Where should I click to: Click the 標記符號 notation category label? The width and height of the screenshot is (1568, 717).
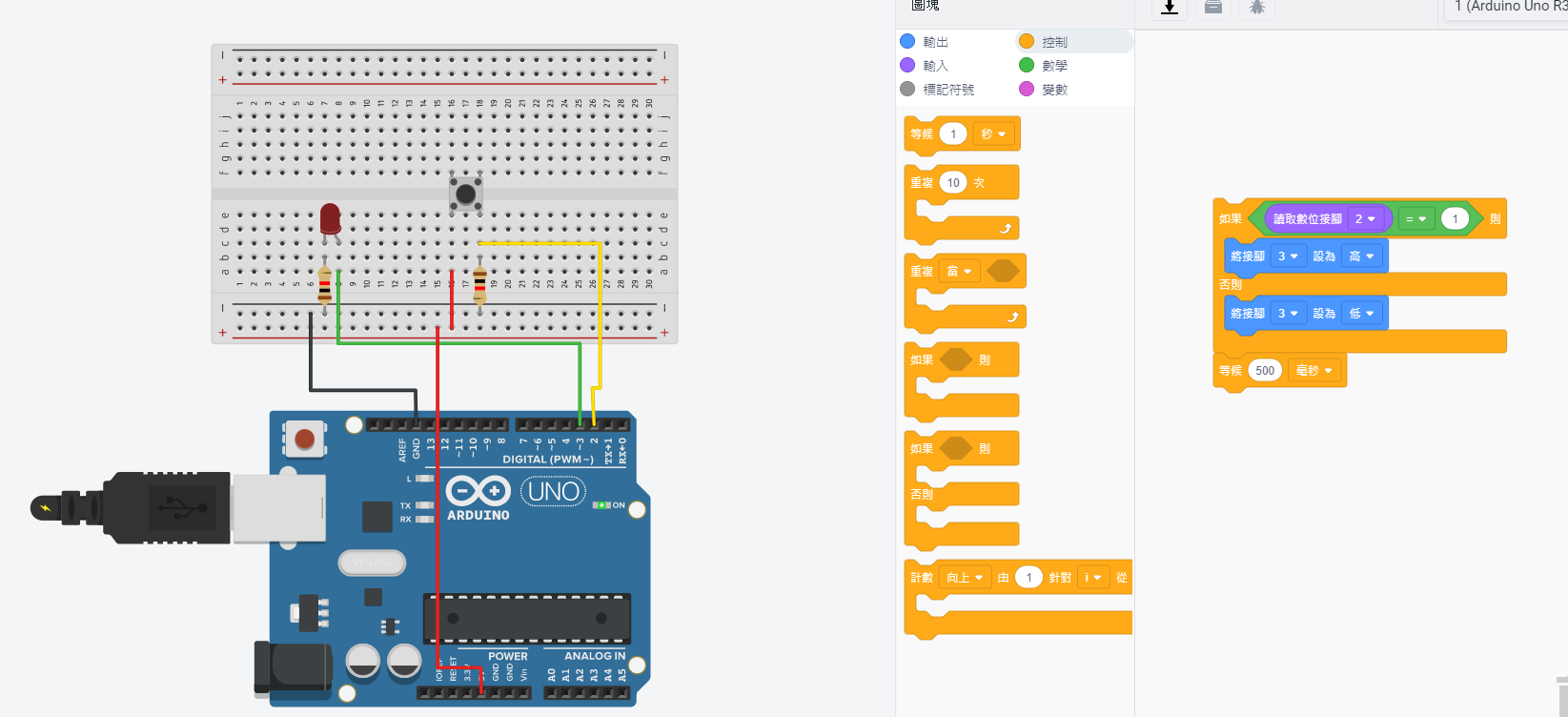[948, 90]
